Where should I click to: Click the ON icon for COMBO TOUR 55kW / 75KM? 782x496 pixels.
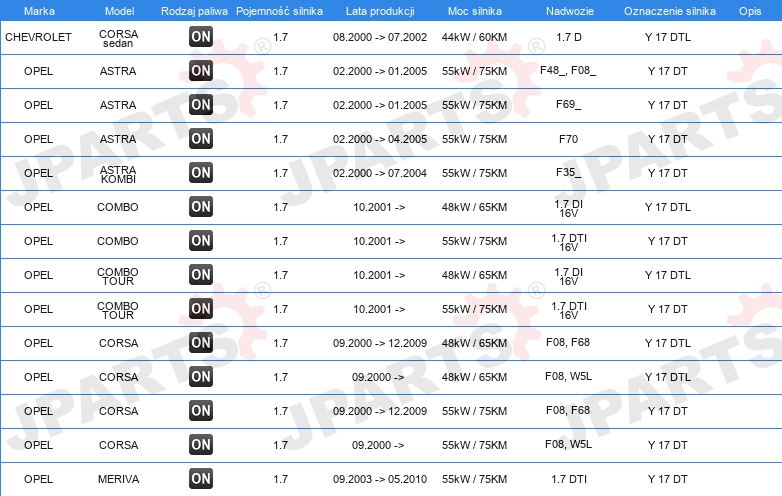pos(201,309)
